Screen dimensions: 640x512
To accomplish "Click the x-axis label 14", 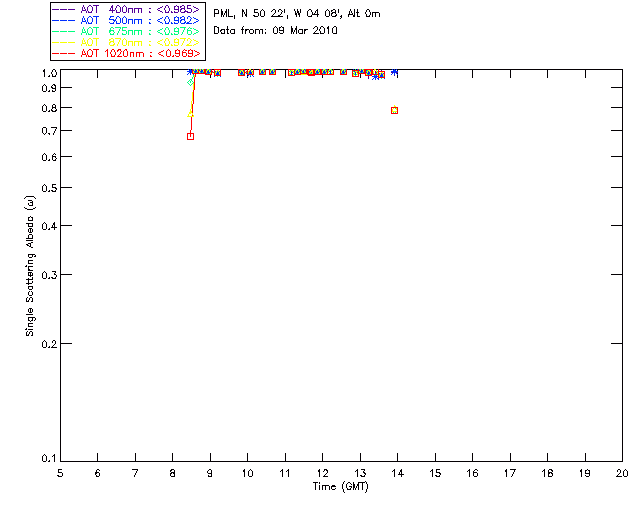I will [398, 473].
